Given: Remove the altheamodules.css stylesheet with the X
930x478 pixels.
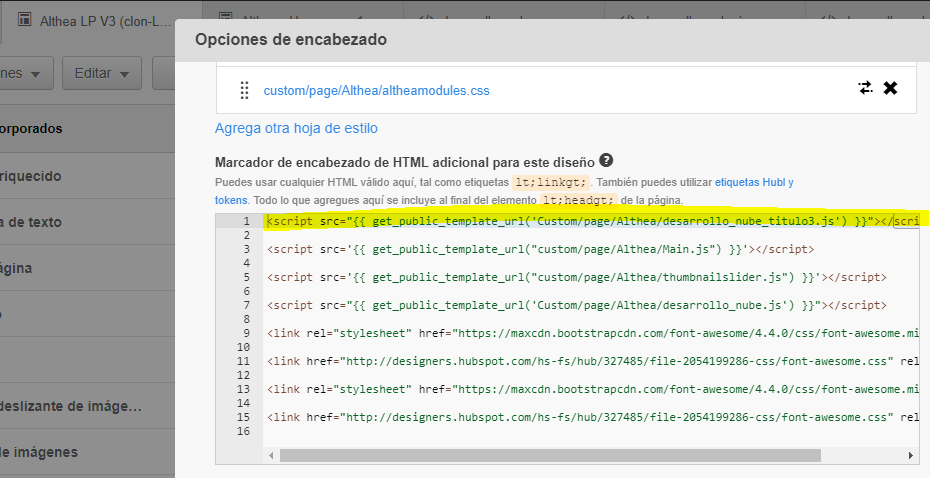Looking at the screenshot, I should (x=890, y=88).
